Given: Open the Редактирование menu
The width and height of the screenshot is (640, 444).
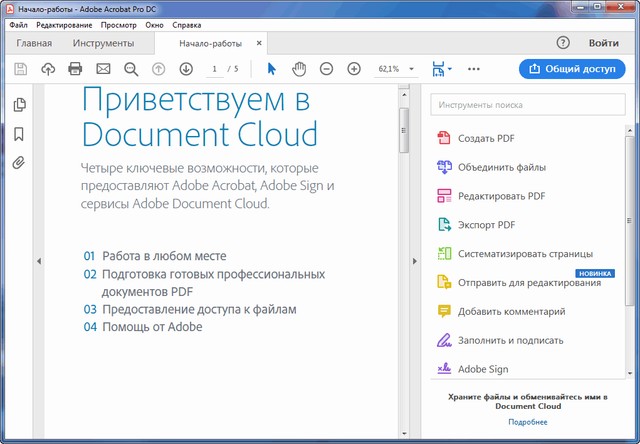Looking at the screenshot, I should (64, 23).
